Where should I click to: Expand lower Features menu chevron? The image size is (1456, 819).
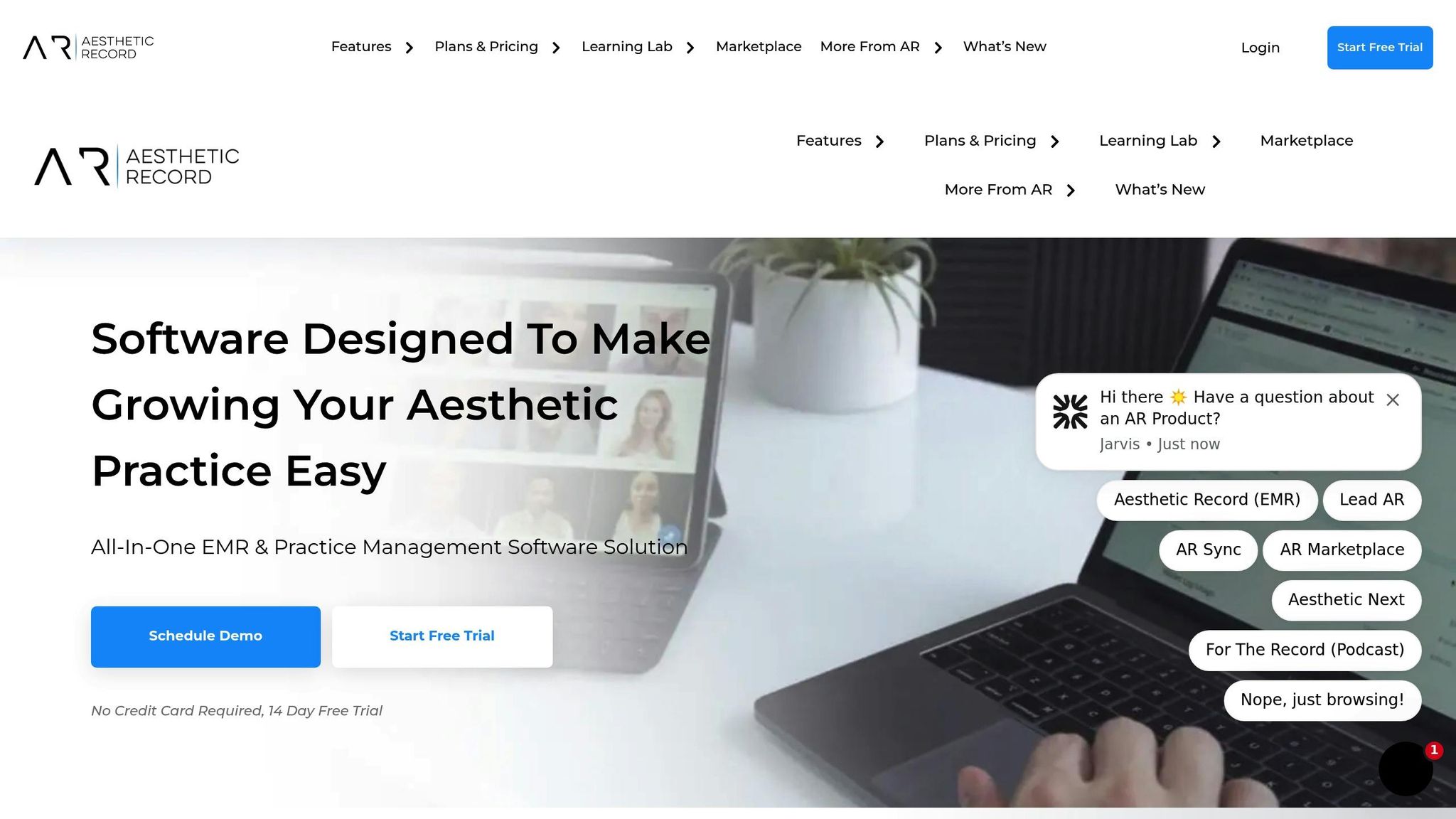click(880, 141)
